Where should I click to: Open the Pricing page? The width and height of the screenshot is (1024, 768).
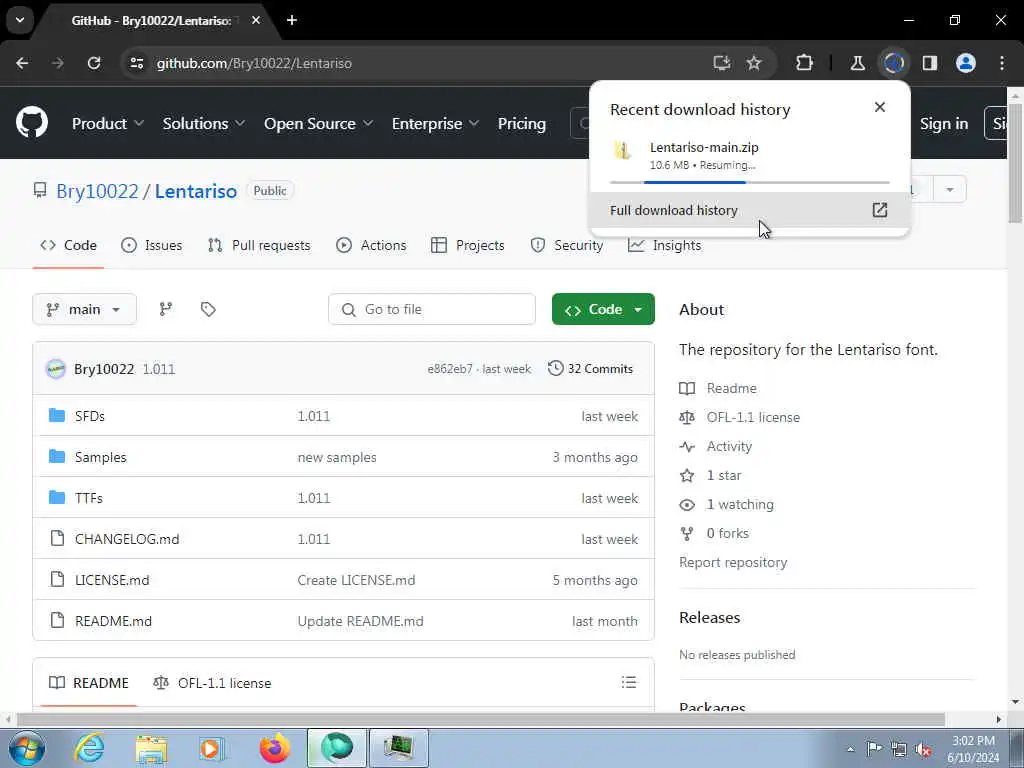click(522, 123)
